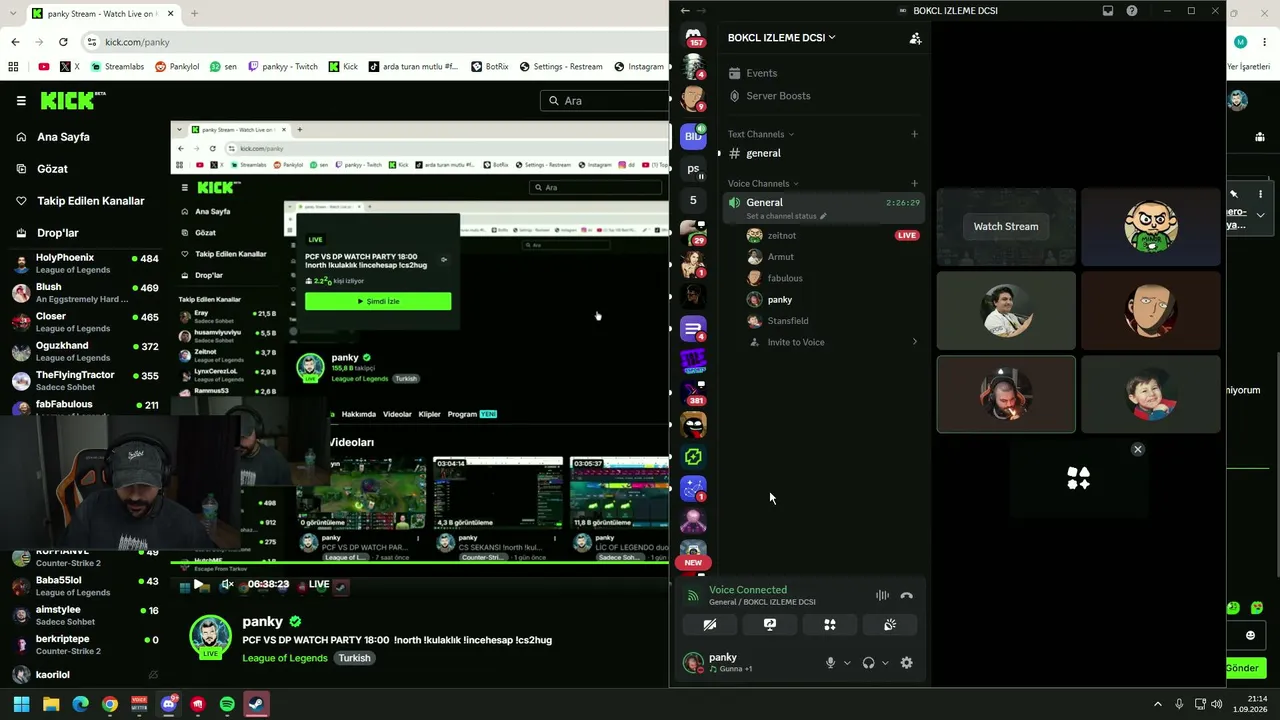Click the Kick search field Ara

605,100
